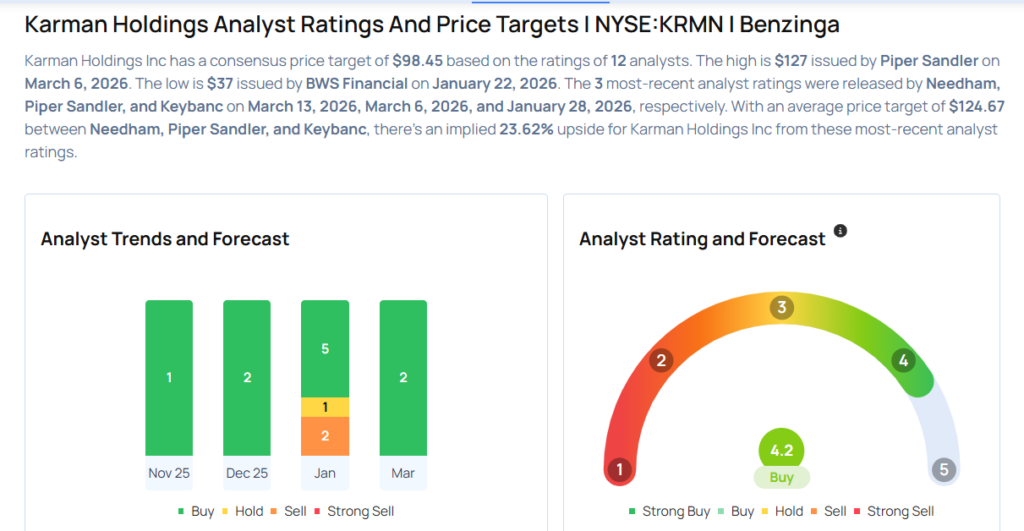Click the Analyst Trends and Forecast heading
The width and height of the screenshot is (1024, 531).
(165, 239)
